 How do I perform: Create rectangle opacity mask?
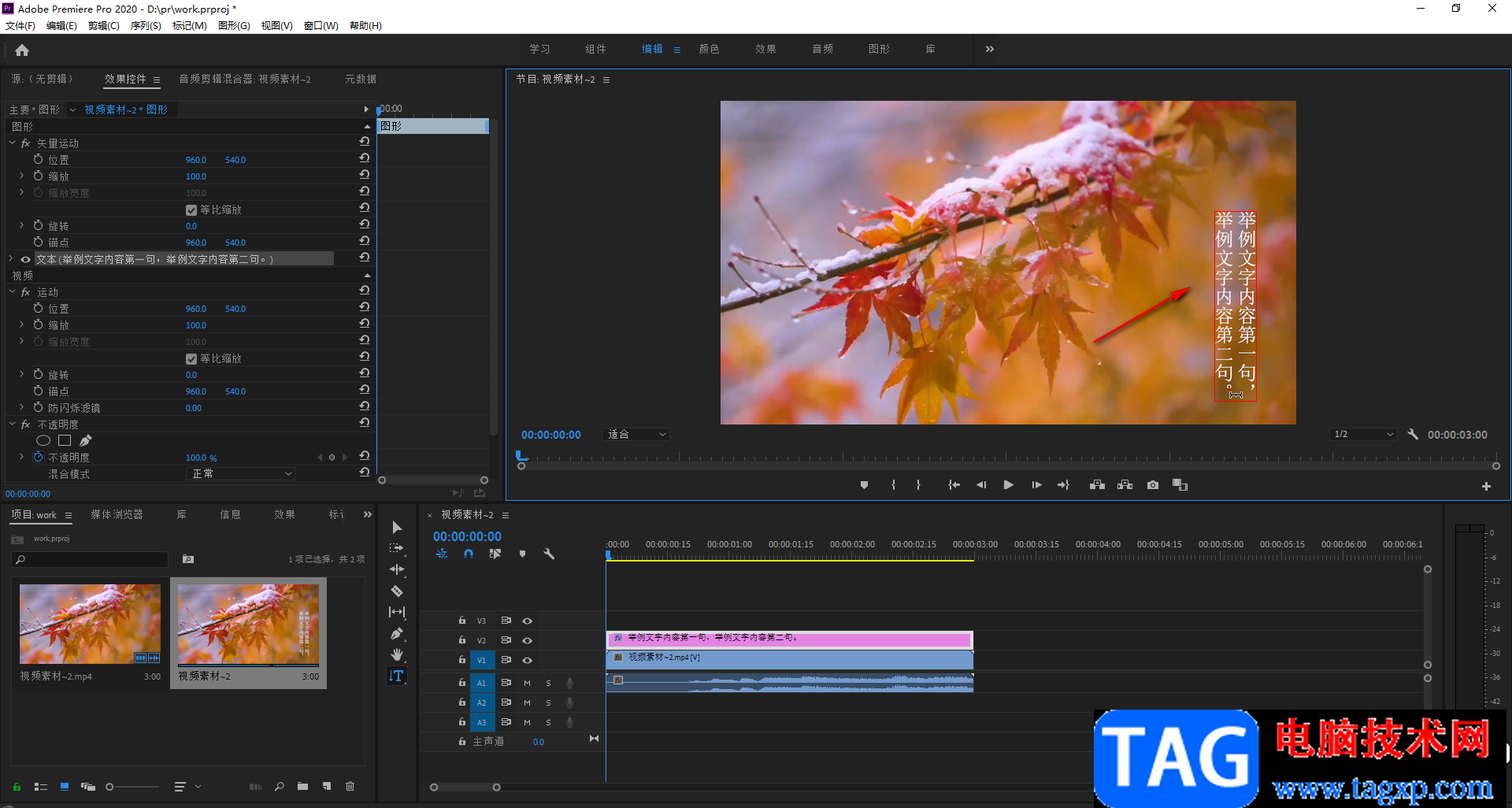pos(65,441)
